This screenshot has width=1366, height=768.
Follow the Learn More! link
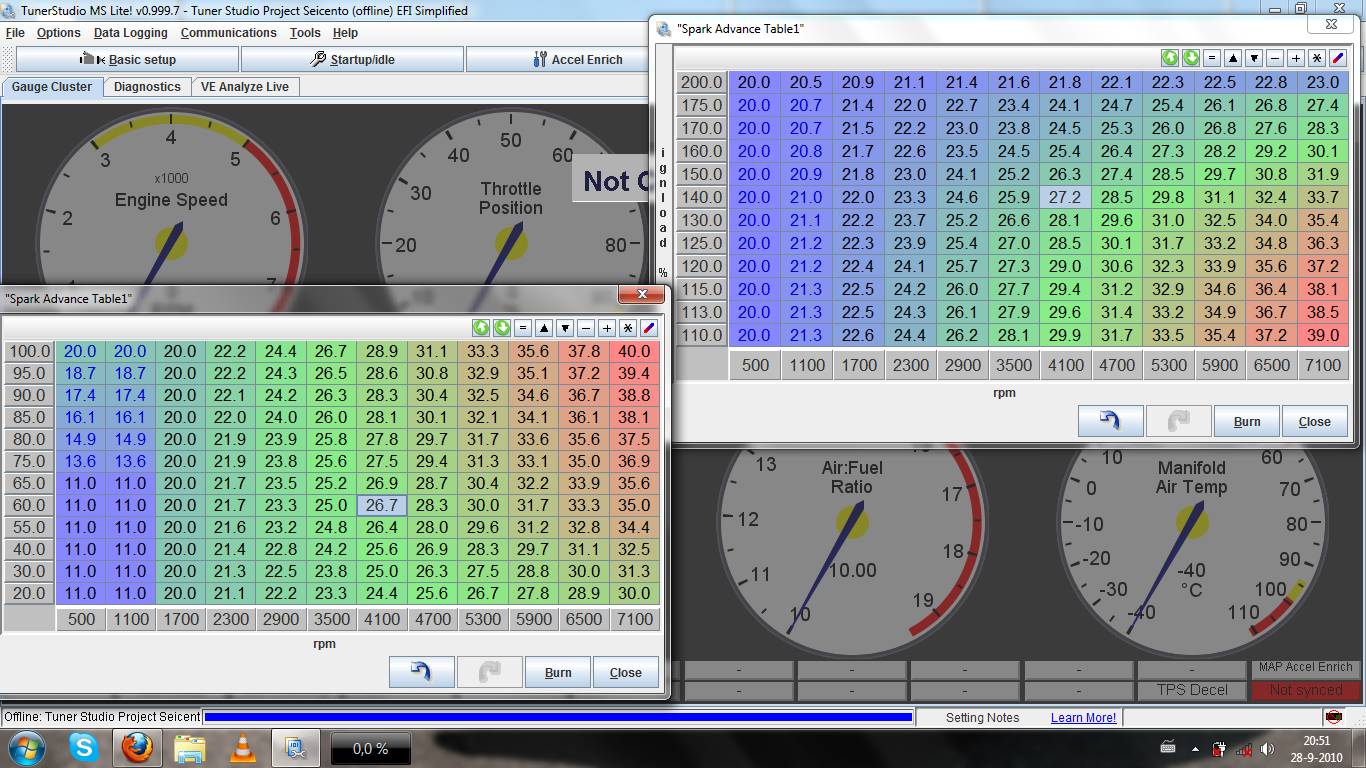pos(1083,717)
